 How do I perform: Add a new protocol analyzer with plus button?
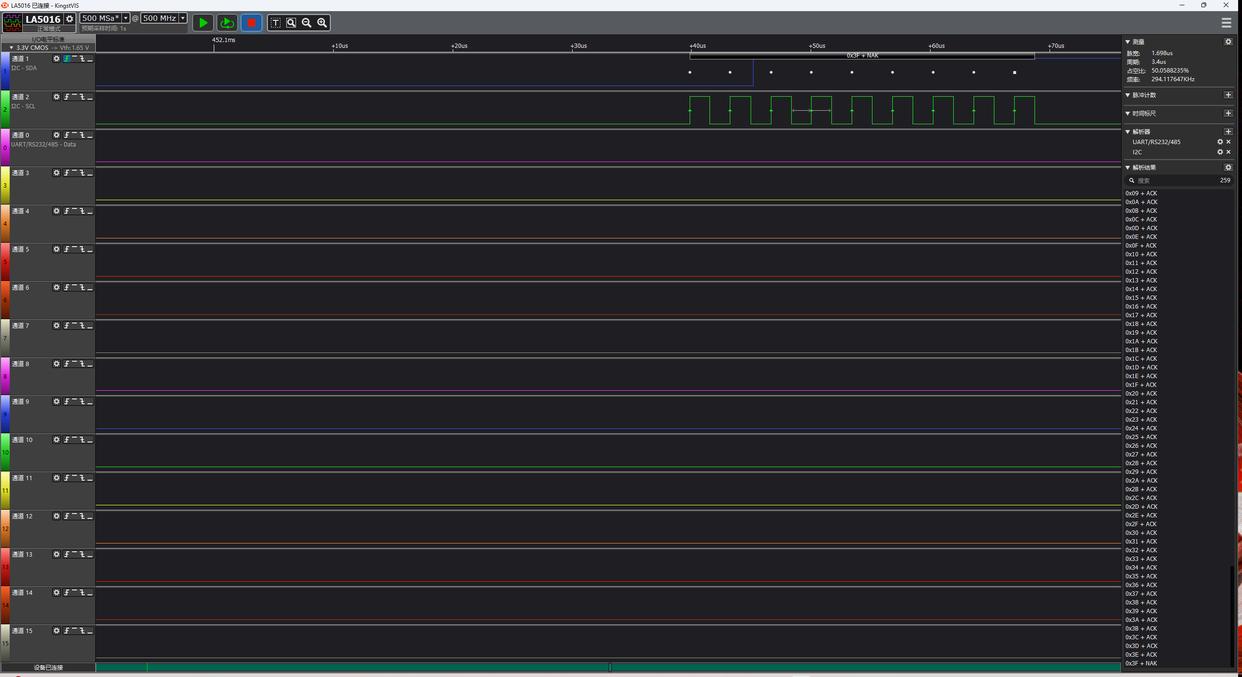pos(1228,131)
